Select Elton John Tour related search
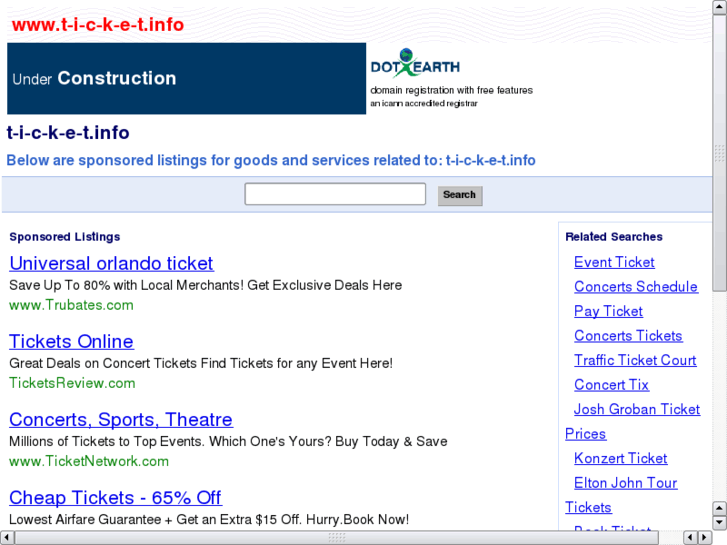 point(625,483)
